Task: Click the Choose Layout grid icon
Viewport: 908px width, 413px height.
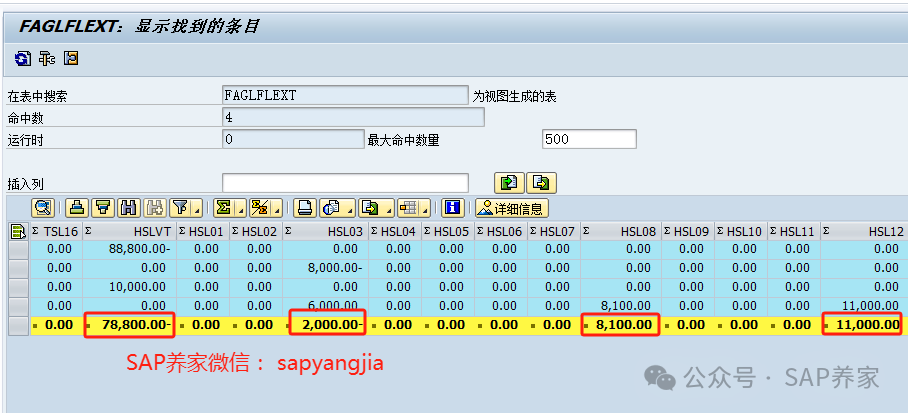Action: click(x=409, y=207)
